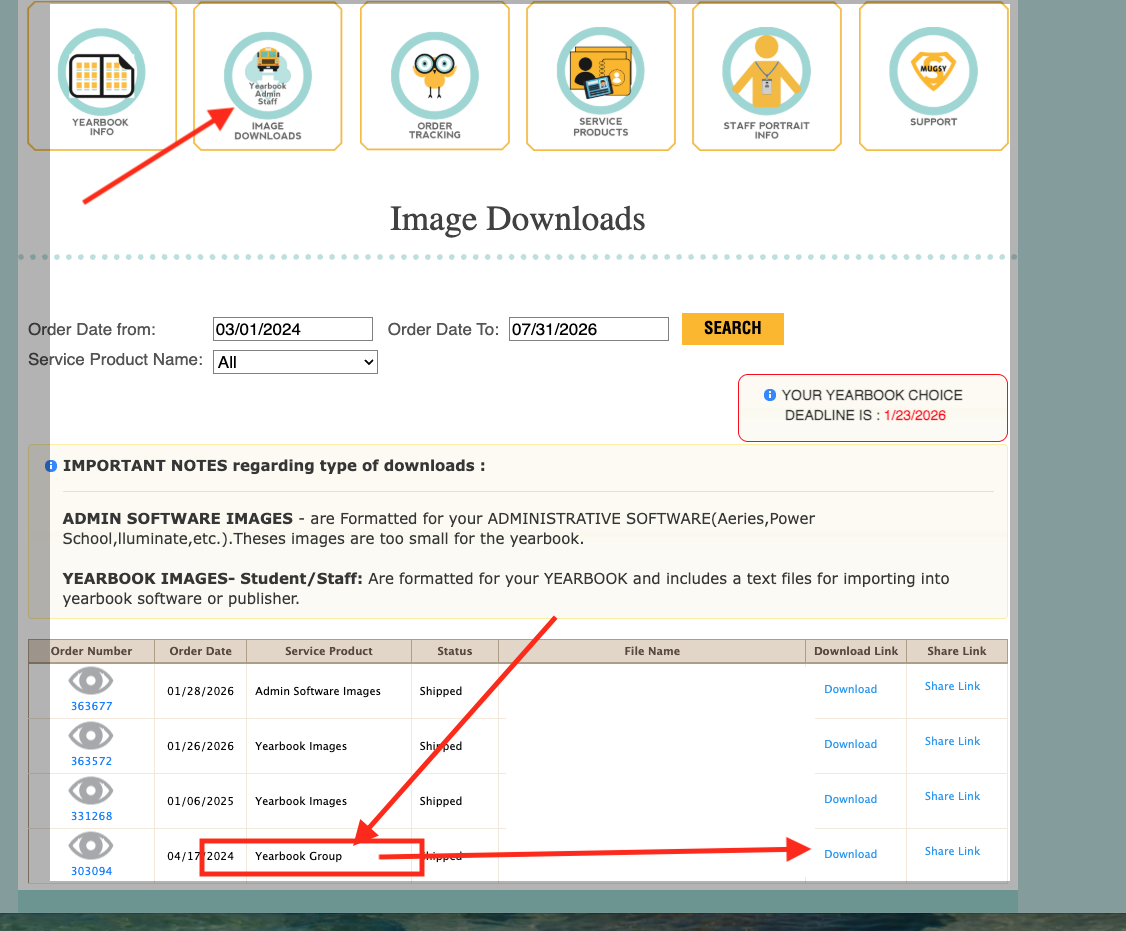Open Share Link for order 363677

click(x=952, y=686)
